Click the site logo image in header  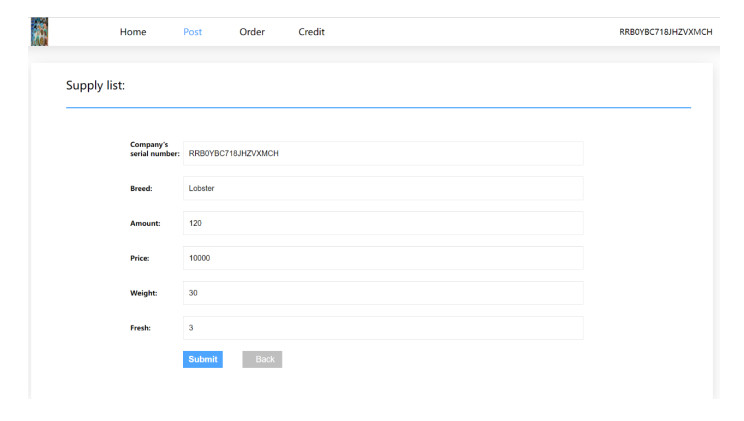(x=40, y=32)
